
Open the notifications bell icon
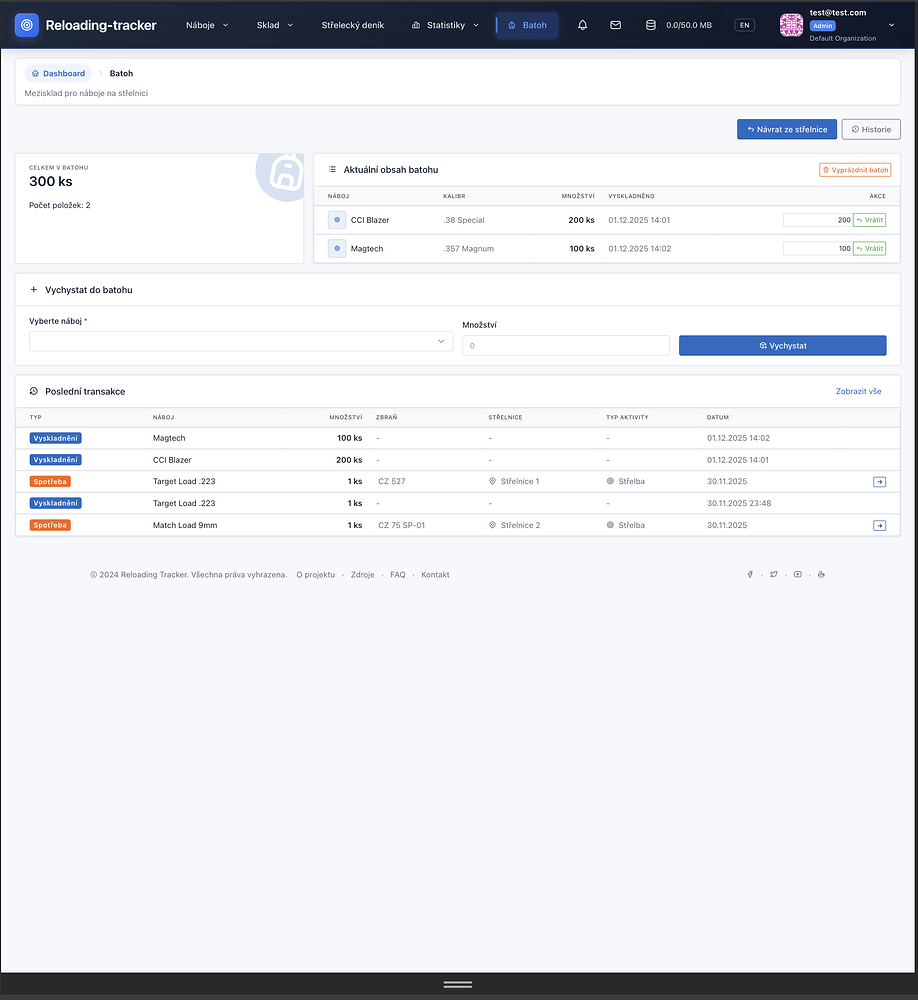pyautogui.click(x=583, y=25)
